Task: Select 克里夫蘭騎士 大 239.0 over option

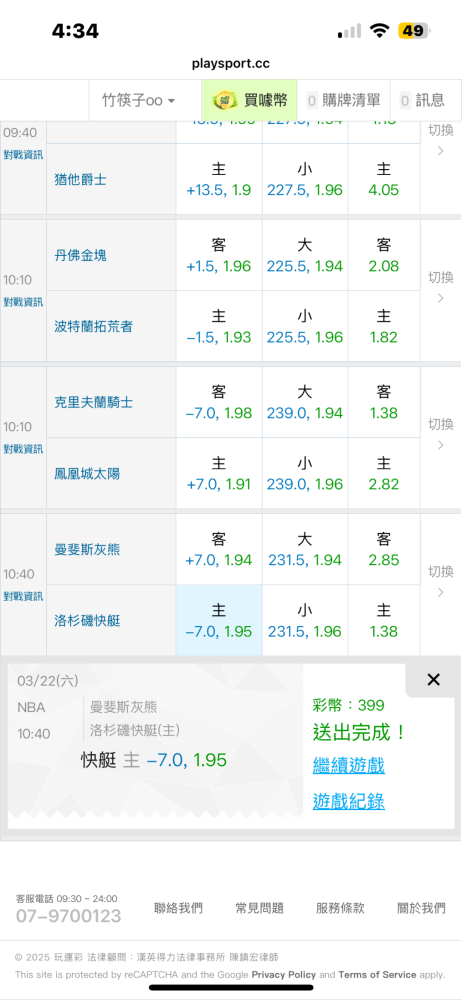Action: pyautogui.click(x=305, y=402)
